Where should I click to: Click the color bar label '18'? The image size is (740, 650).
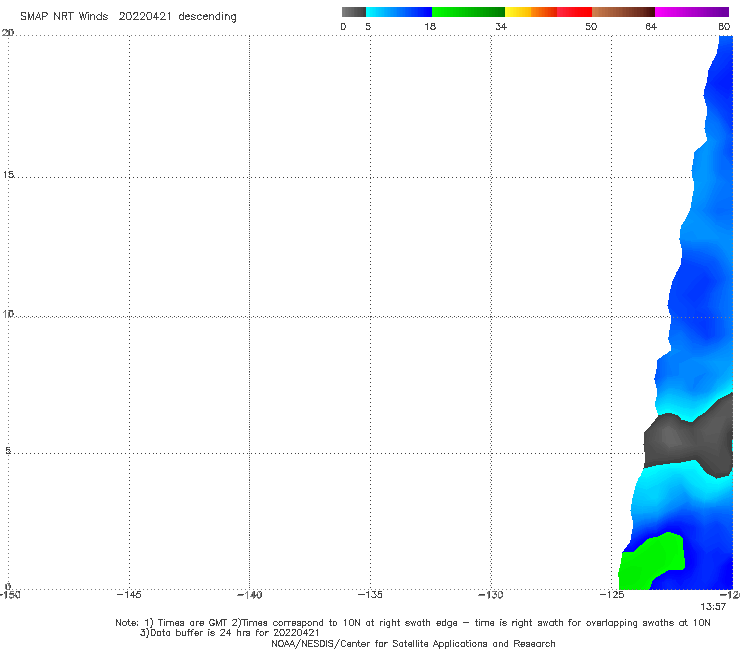click(x=430, y=26)
